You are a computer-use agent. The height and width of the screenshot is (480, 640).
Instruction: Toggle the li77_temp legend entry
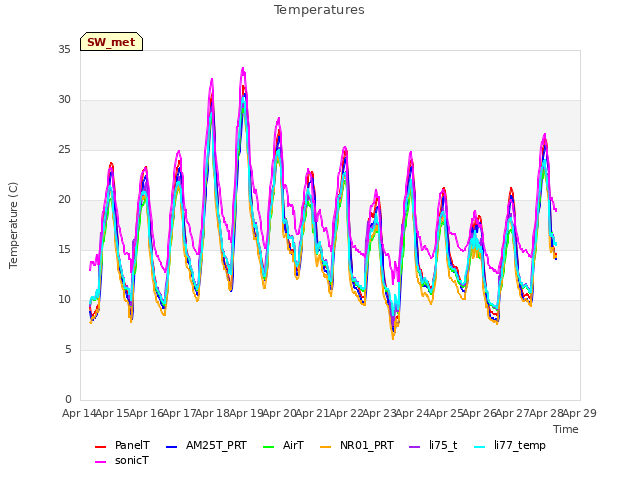point(510,445)
